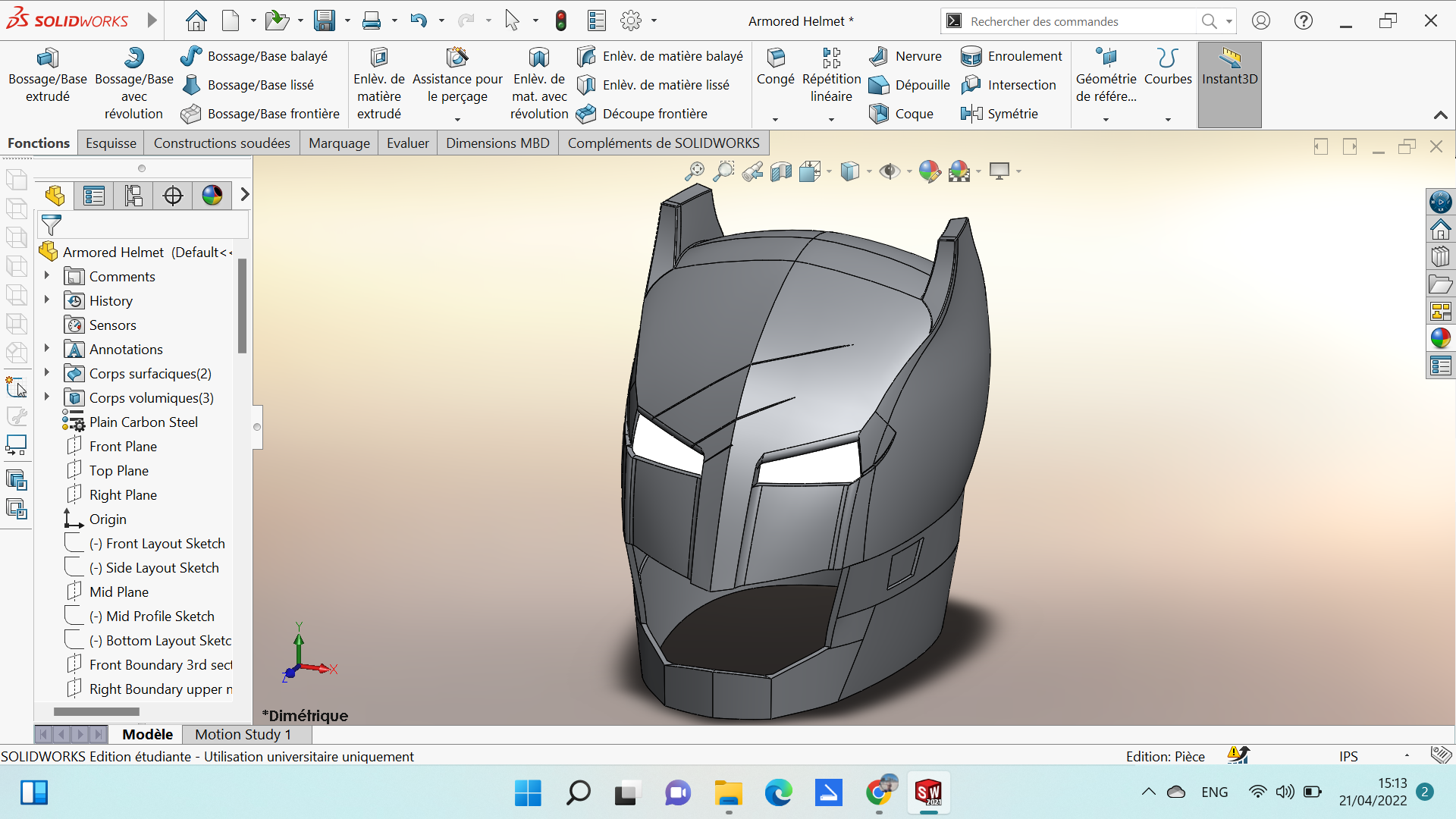1456x819 pixels.
Task: Expand the Comments tree node
Action: pos(47,276)
